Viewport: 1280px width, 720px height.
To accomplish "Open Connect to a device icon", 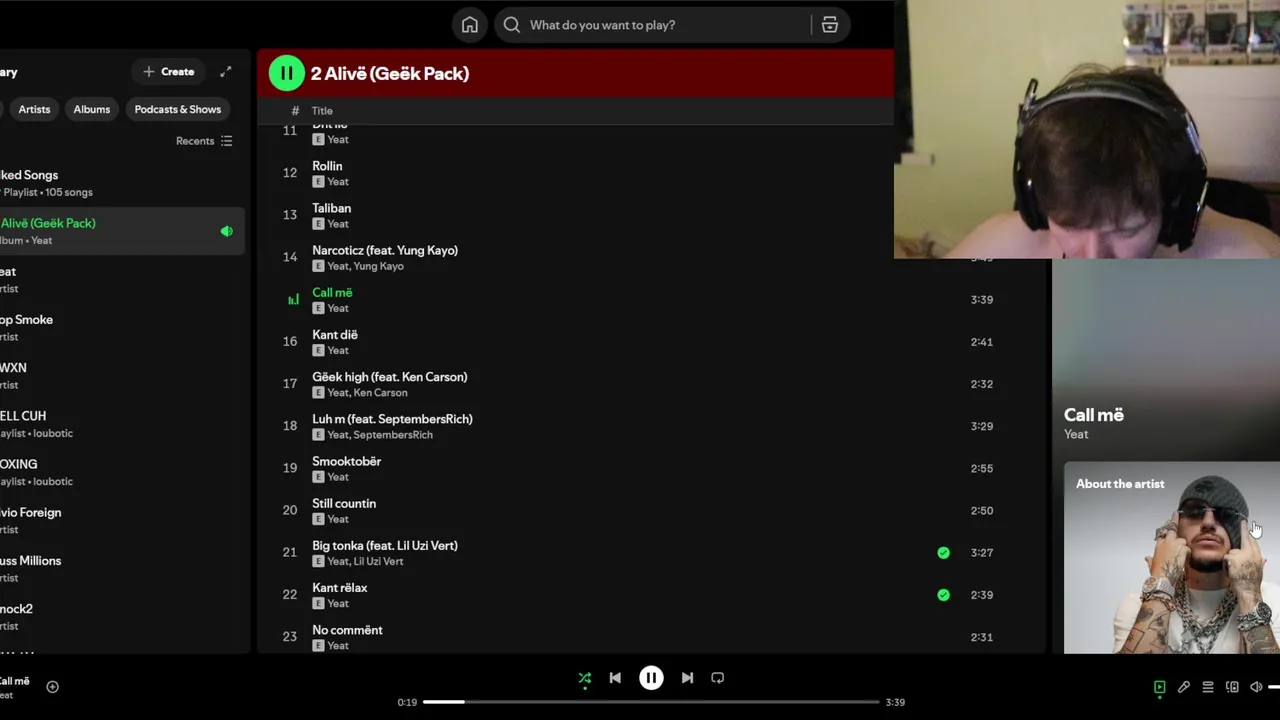I will pyautogui.click(x=1232, y=687).
